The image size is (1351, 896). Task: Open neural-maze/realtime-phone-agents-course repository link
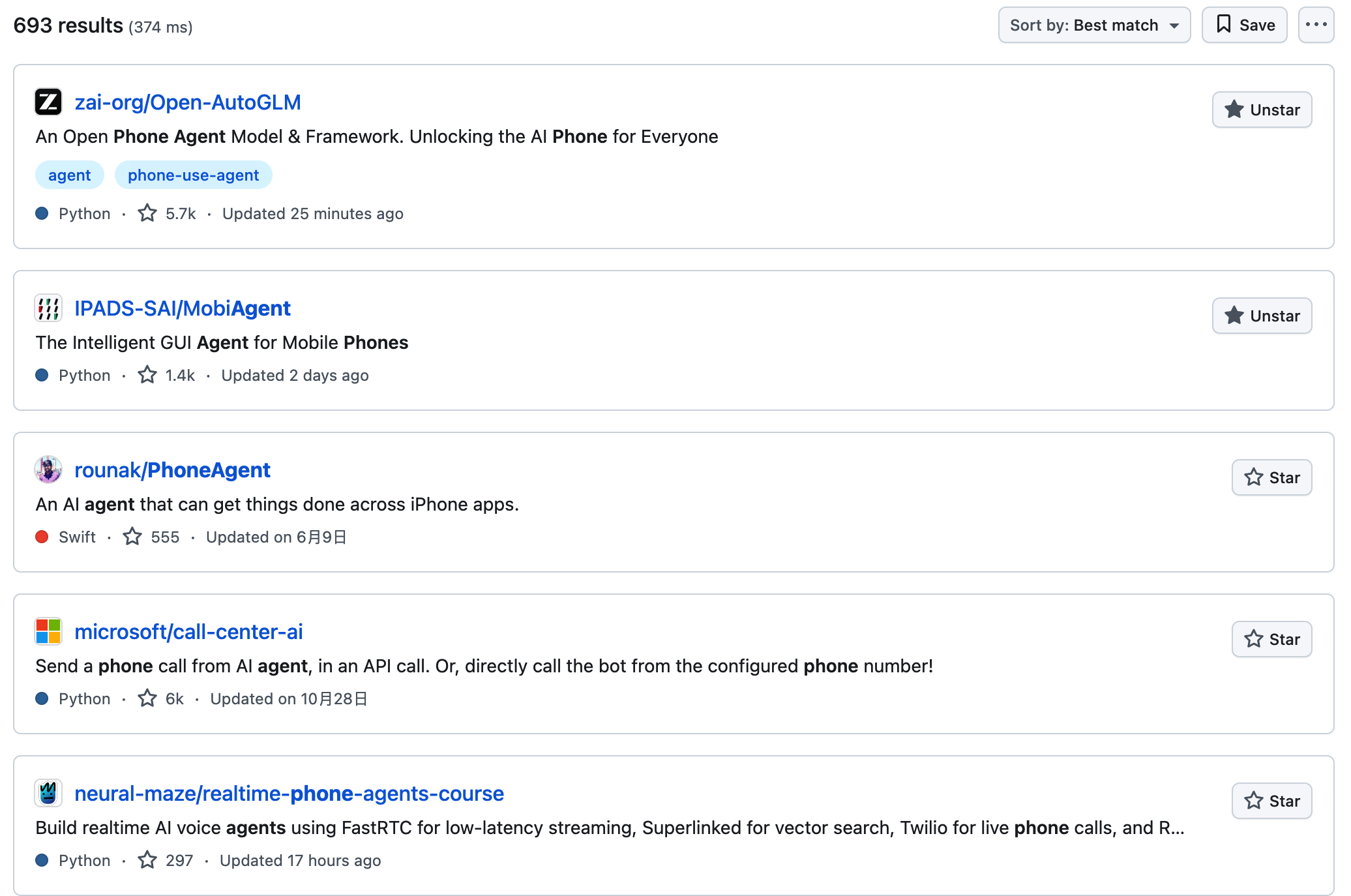click(289, 794)
